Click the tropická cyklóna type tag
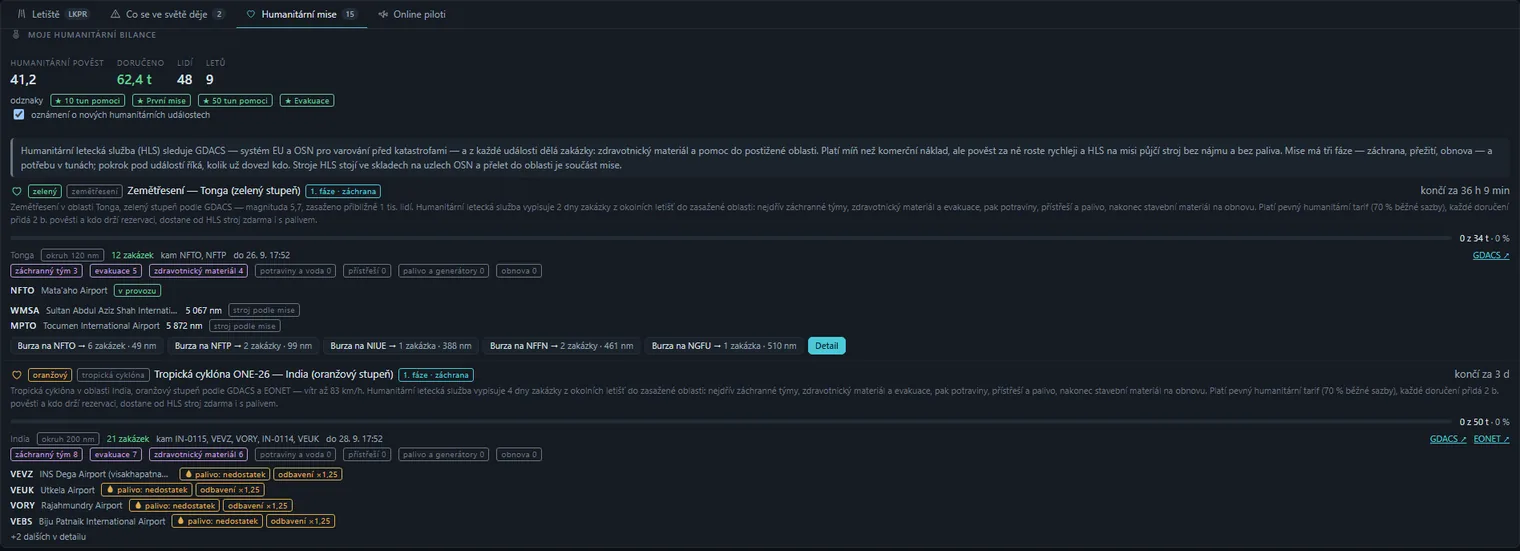 coord(113,375)
